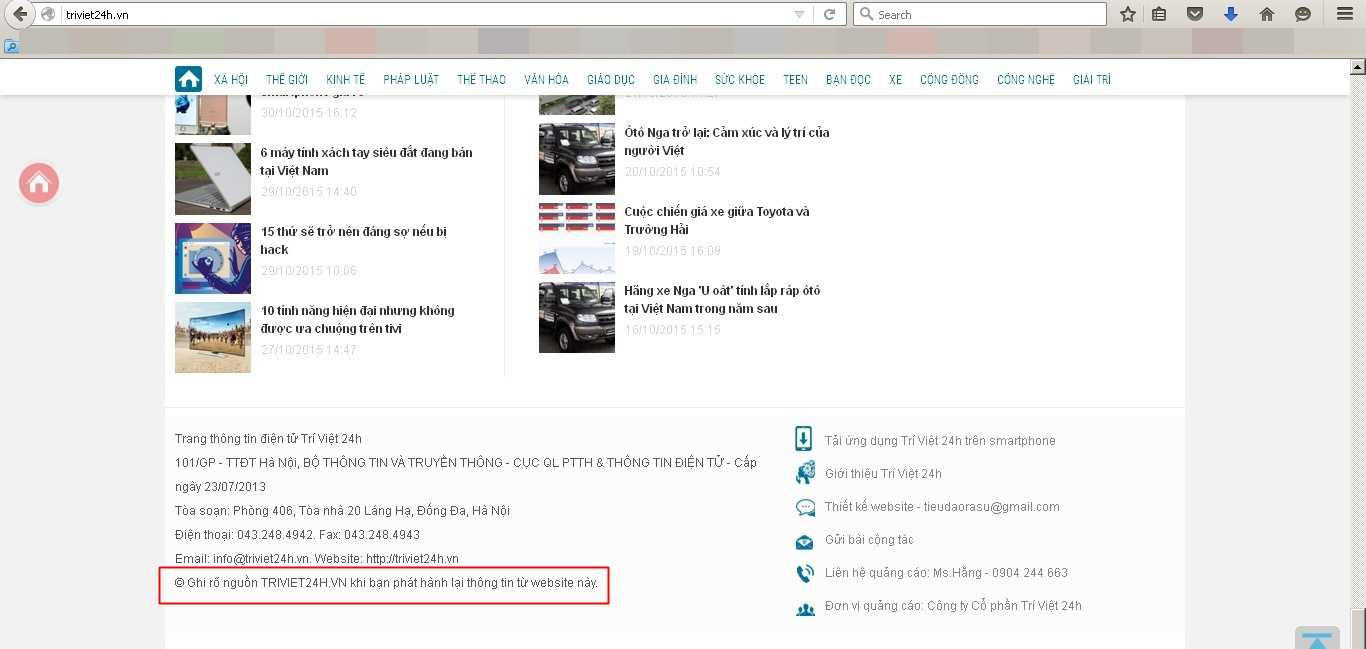Click the pink floating home button
This screenshot has width=1366, height=649.
click(x=39, y=183)
